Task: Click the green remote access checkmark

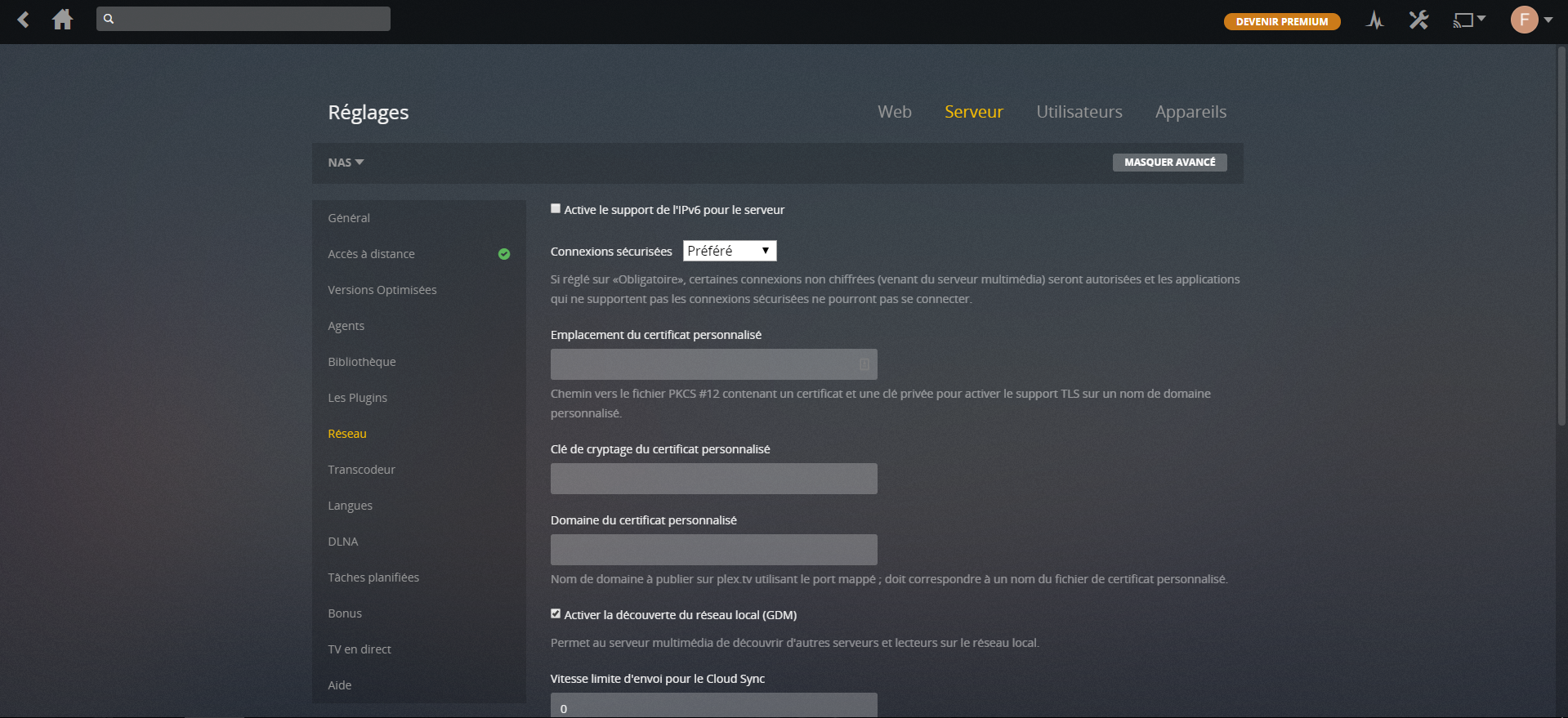Action: coord(504,254)
